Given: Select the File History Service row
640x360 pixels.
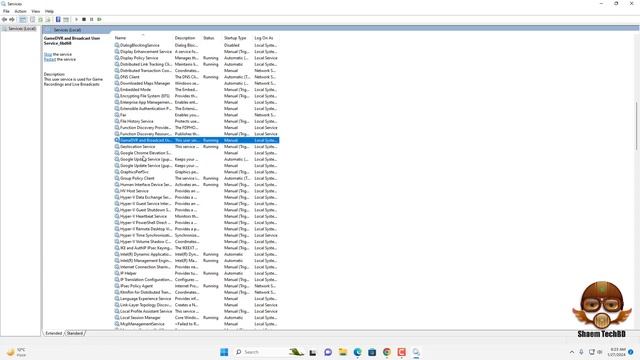Looking at the screenshot, I should (x=196, y=121).
